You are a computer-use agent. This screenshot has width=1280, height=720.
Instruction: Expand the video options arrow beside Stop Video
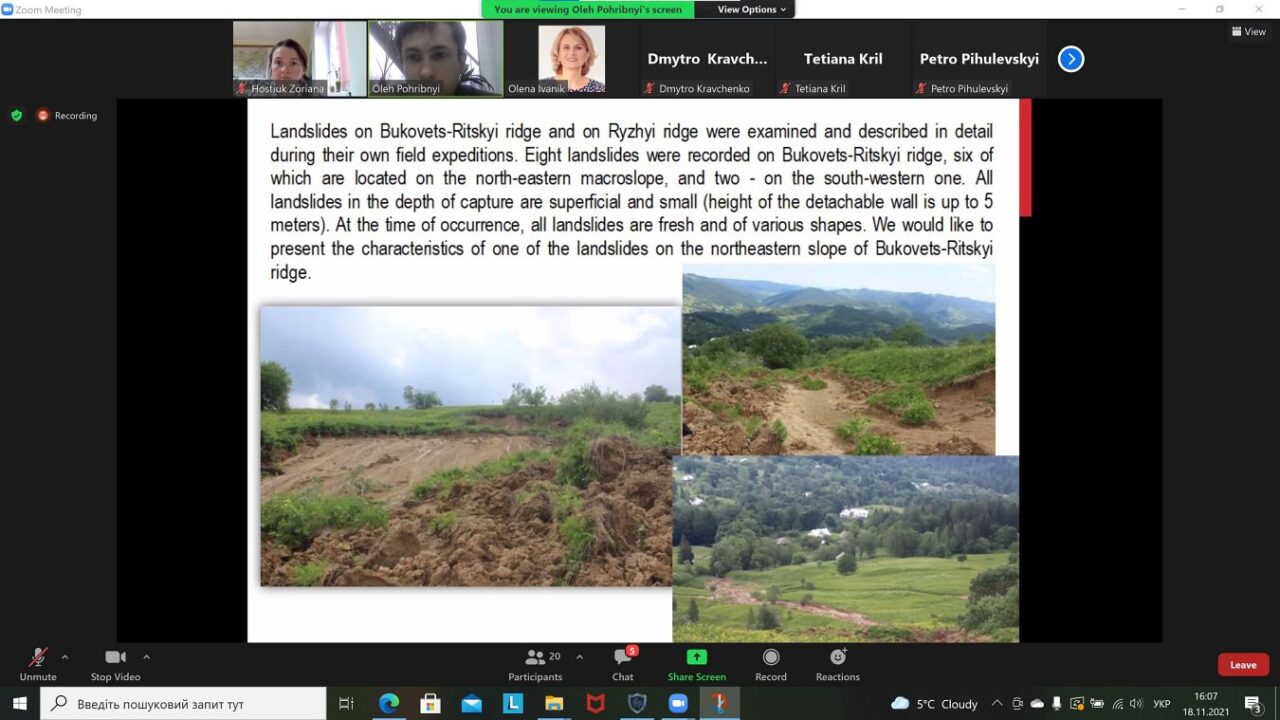pyautogui.click(x=146, y=657)
